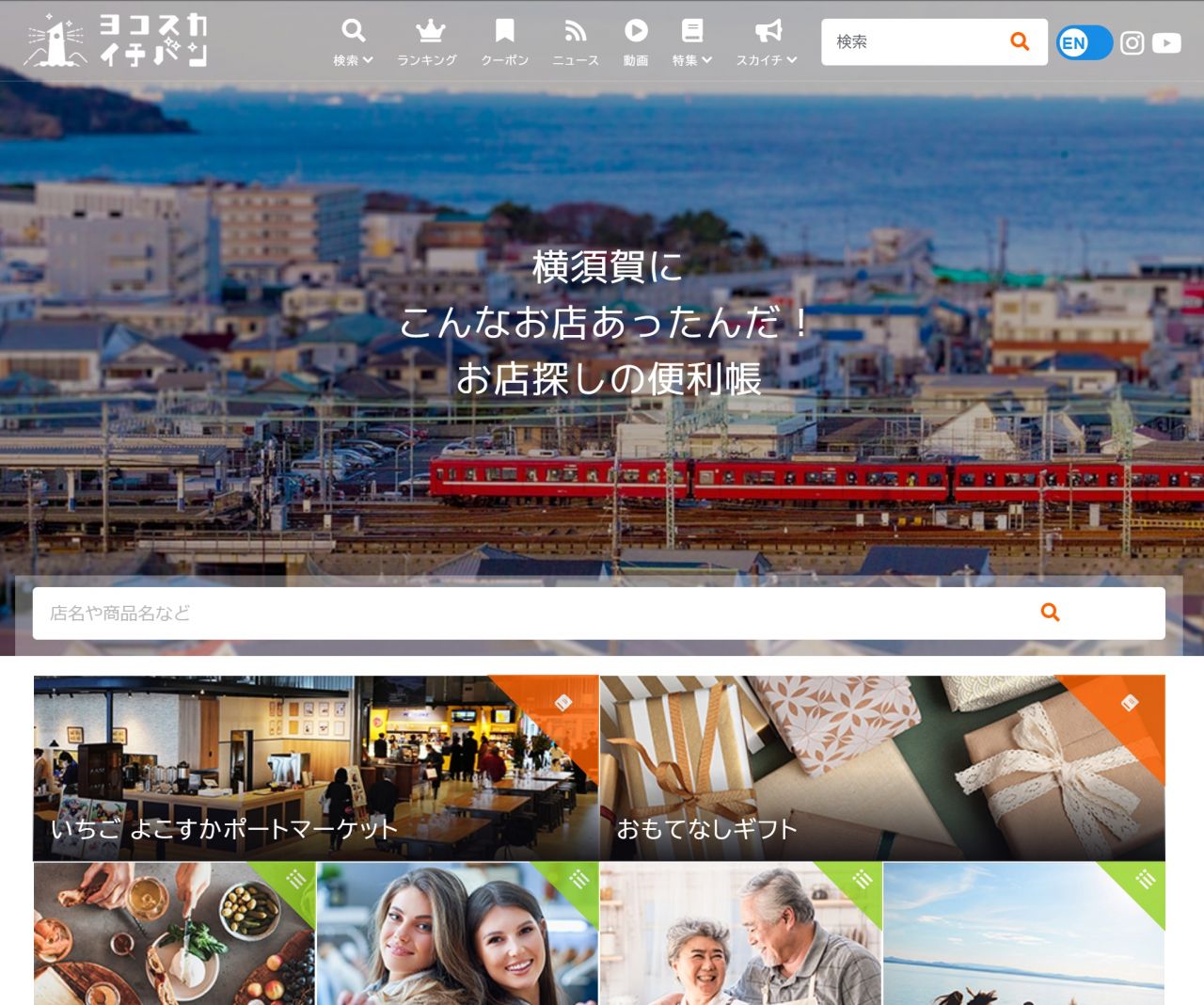1204x1005 pixels.
Task: Expand the 特集 dropdown menu
Action: [x=691, y=59]
